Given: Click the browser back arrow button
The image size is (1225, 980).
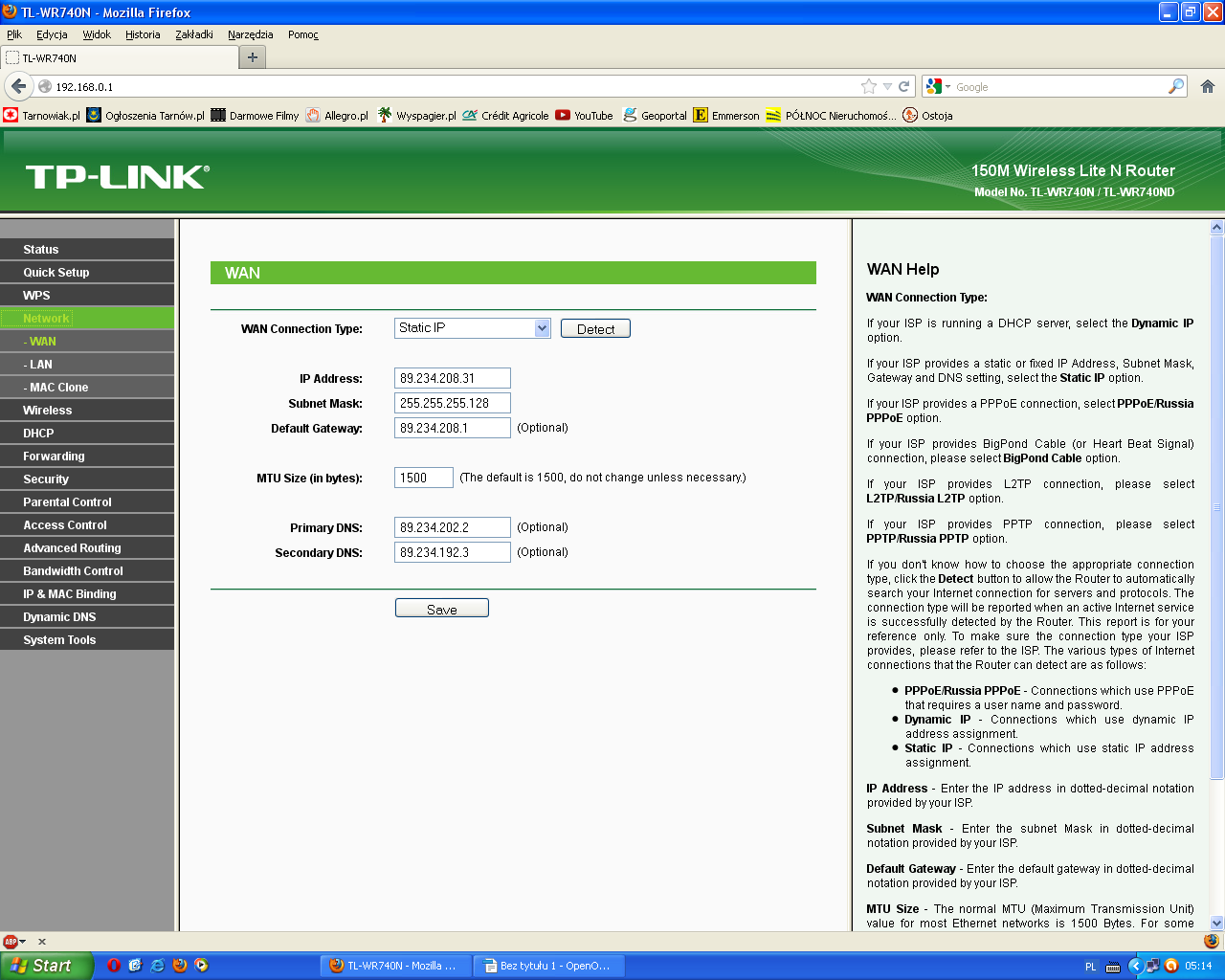Looking at the screenshot, I should click(x=18, y=86).
